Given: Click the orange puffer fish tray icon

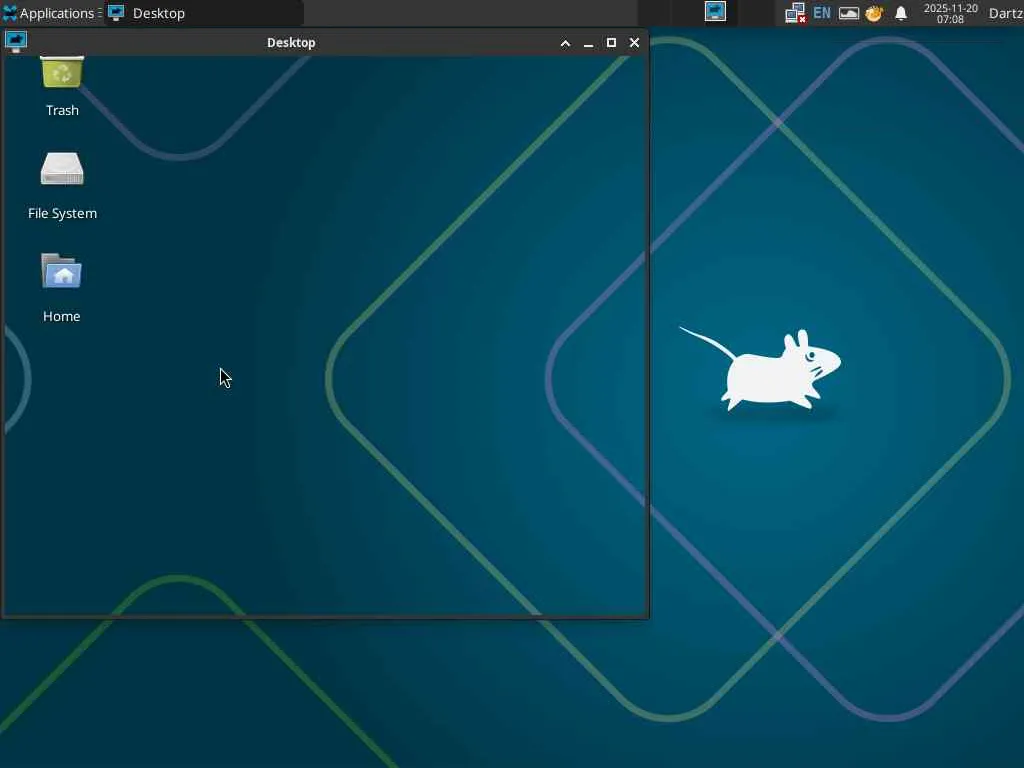Looking at the screenshot, I should (874, 13).
